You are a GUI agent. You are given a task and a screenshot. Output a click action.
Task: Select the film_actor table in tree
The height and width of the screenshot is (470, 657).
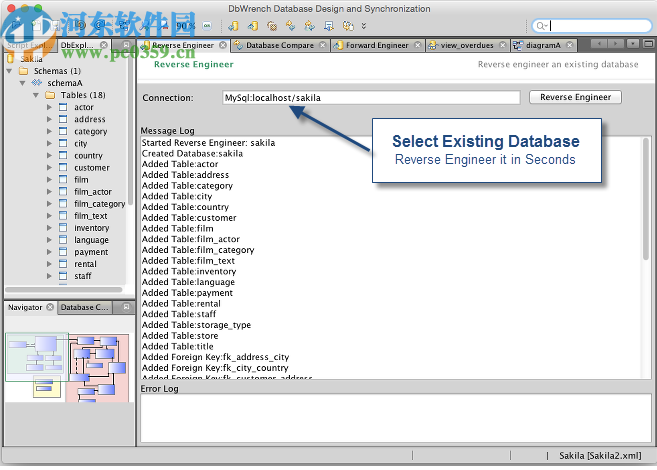[x=93, y=192]
